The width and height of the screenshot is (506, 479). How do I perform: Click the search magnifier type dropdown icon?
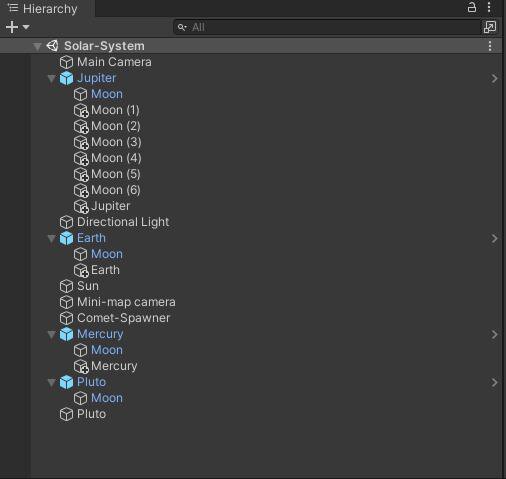(x=182, y=27)
